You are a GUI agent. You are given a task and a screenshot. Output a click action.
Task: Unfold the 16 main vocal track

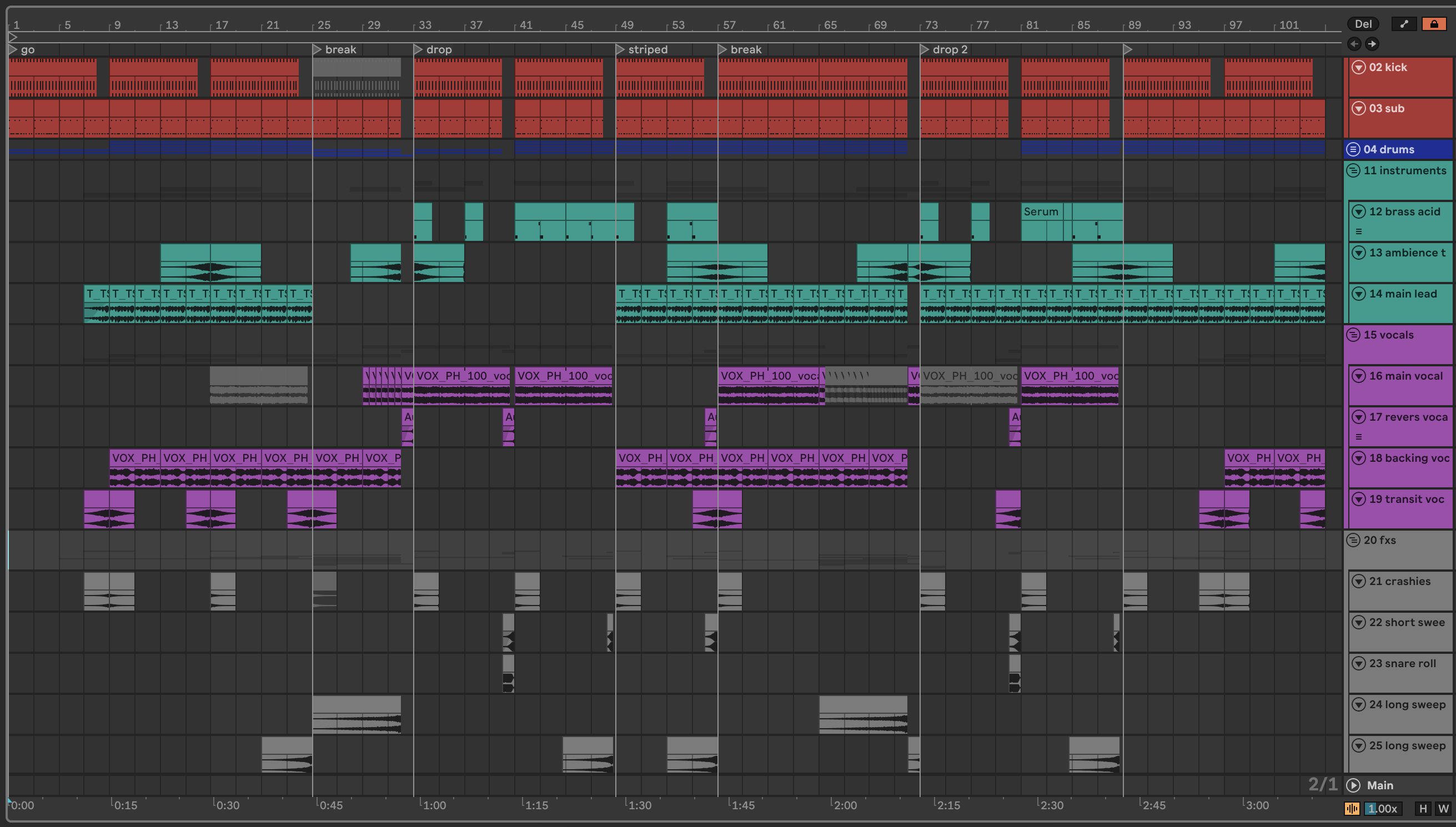point(1358,375)
